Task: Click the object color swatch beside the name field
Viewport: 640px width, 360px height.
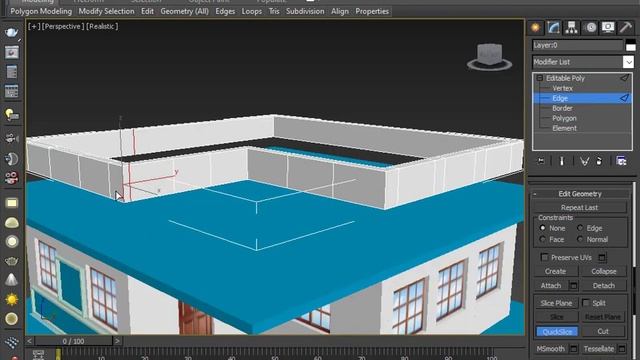Action: [631, 45]
